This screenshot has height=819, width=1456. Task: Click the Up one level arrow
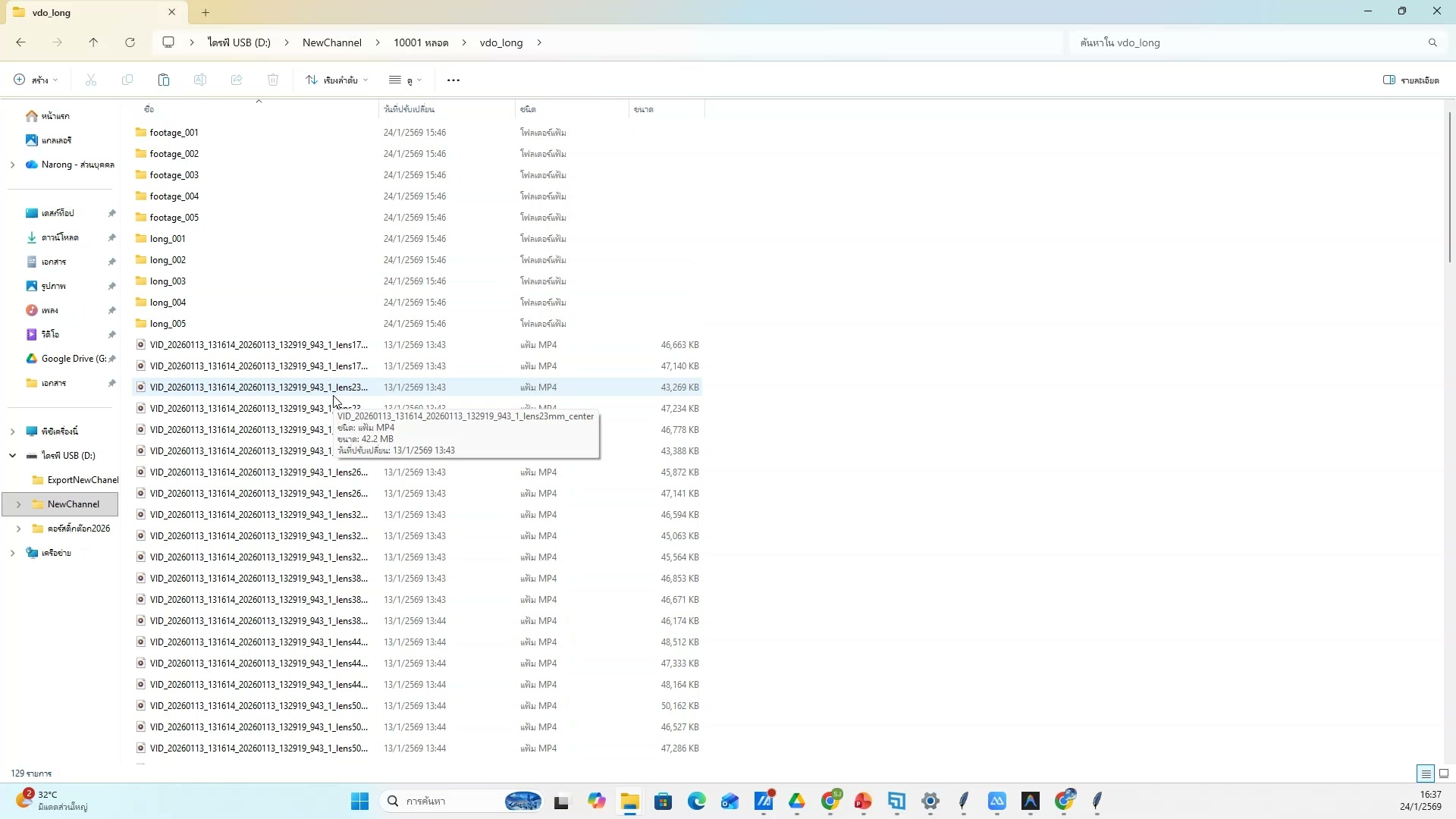pos(93,42)
